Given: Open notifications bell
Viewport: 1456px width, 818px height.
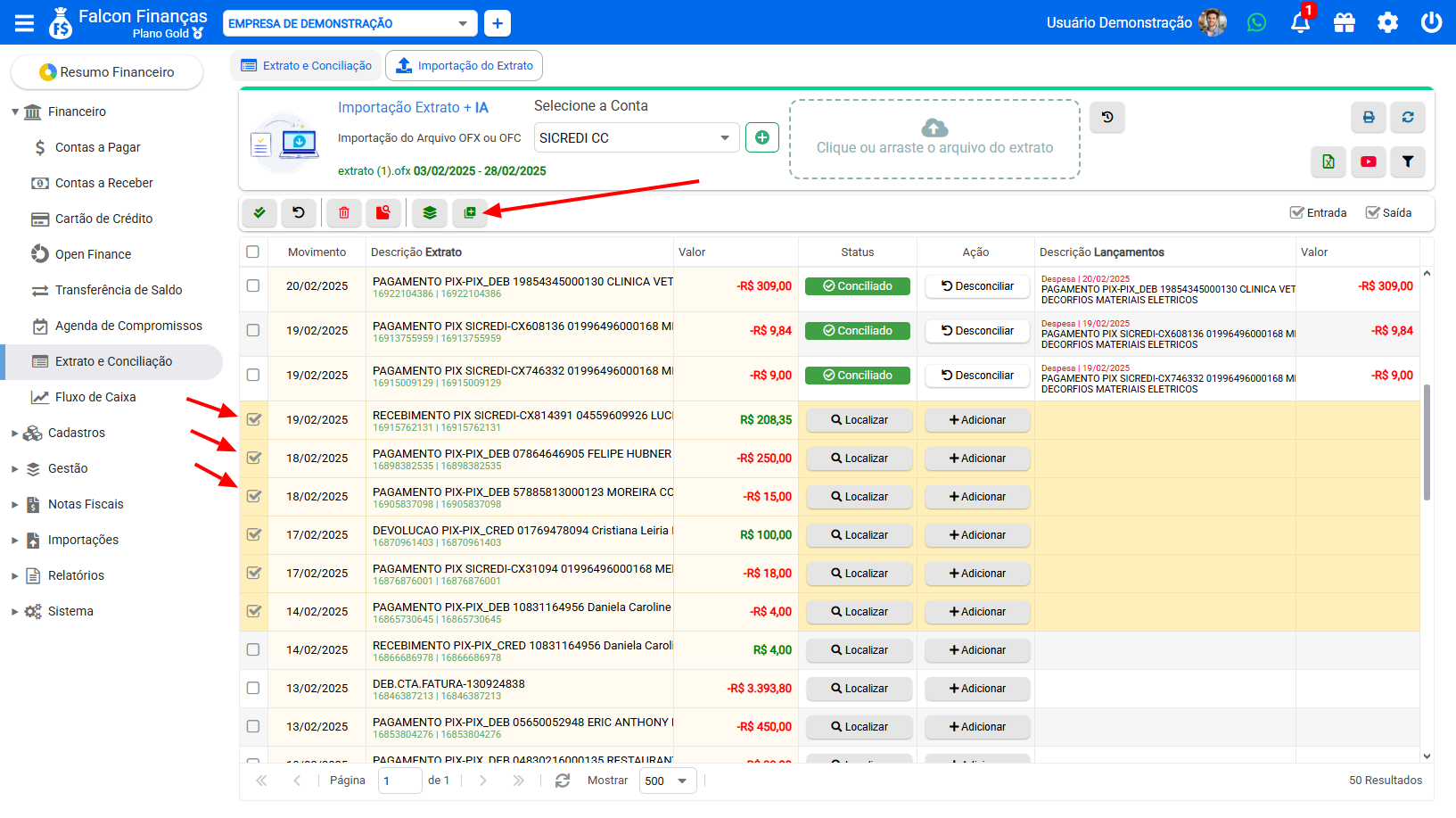Looking at the screenshot, I should [x=1301, y=22].
